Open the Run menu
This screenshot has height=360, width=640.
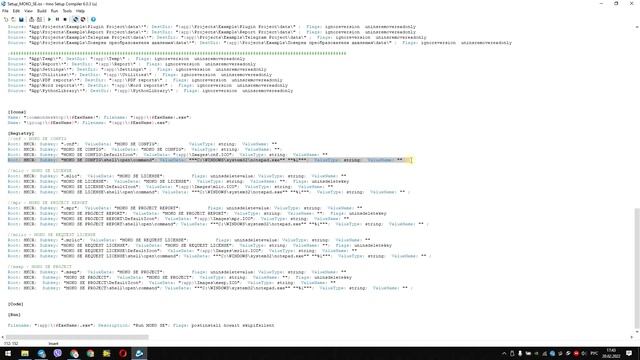click(54, 11)
